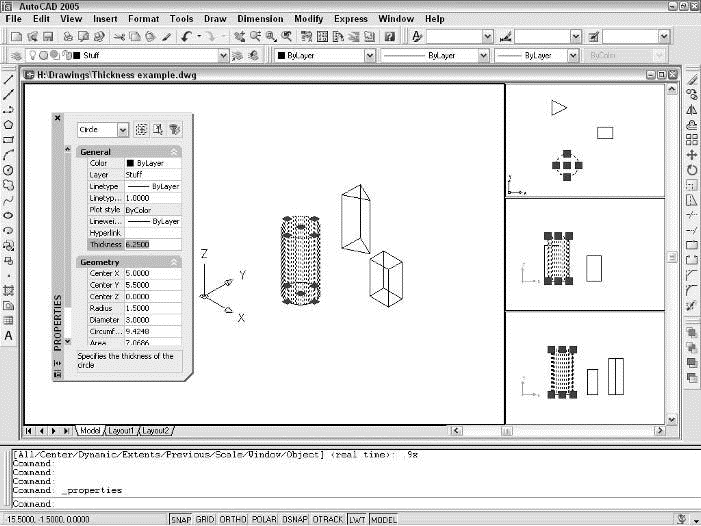Viewport: 701px width, 526px height.
Task: Select the Rectangle draw tool
Action: (x=8, y=140)
